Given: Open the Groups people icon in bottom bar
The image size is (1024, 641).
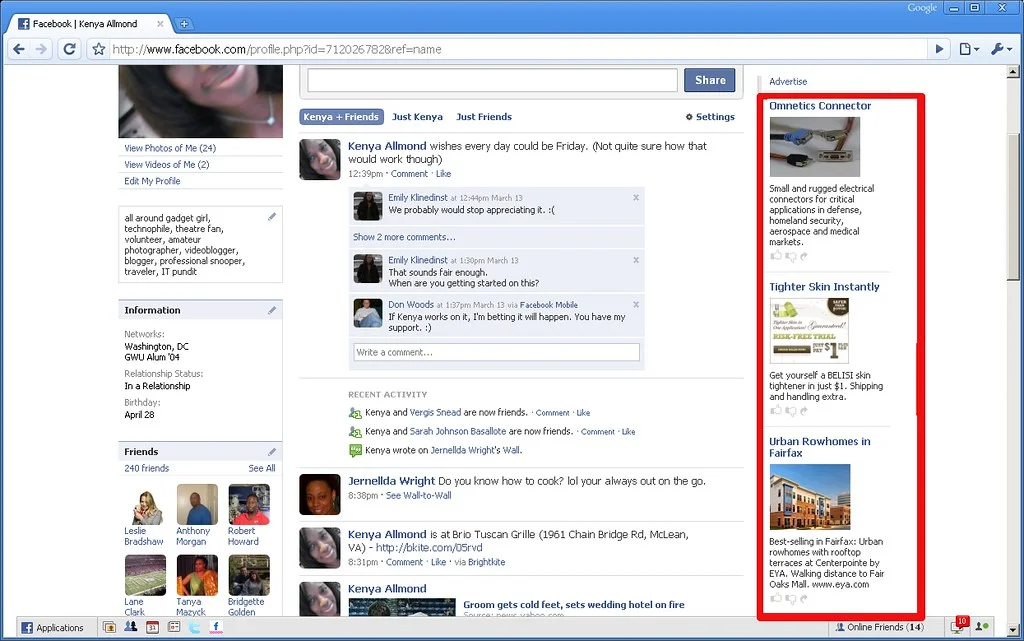Looking at the screenshot, I should [x=131, y=627].
